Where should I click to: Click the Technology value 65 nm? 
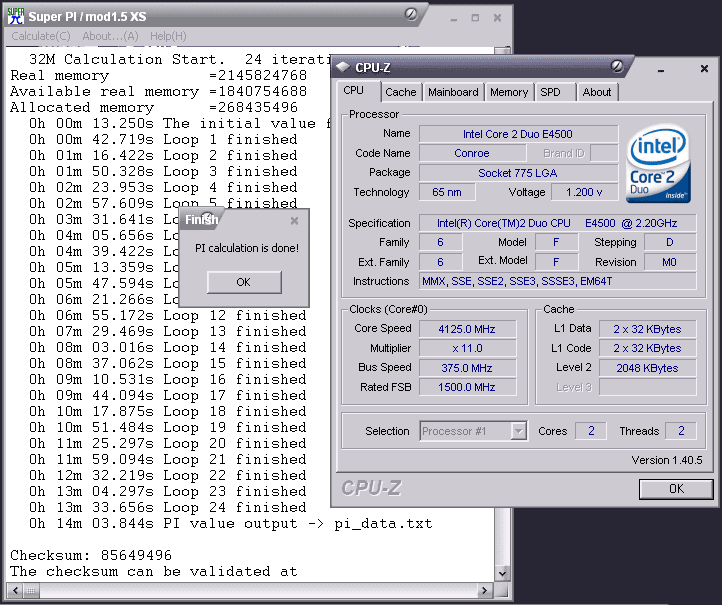(447, 192)
